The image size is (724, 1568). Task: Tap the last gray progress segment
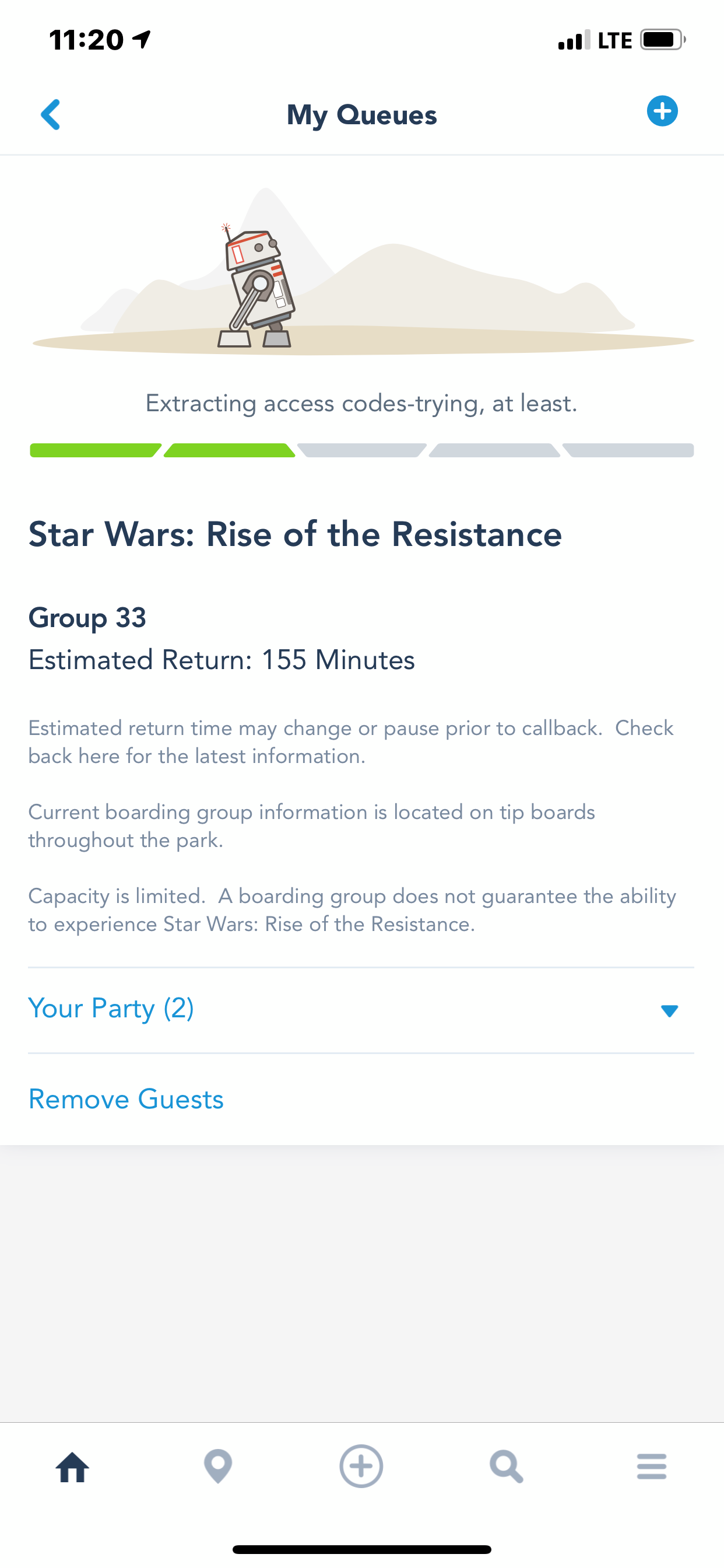pos(628,450)
